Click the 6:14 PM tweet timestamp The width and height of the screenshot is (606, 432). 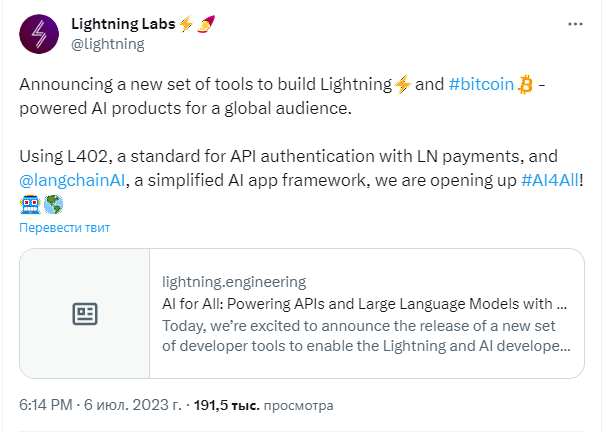[x=46, y=405]
